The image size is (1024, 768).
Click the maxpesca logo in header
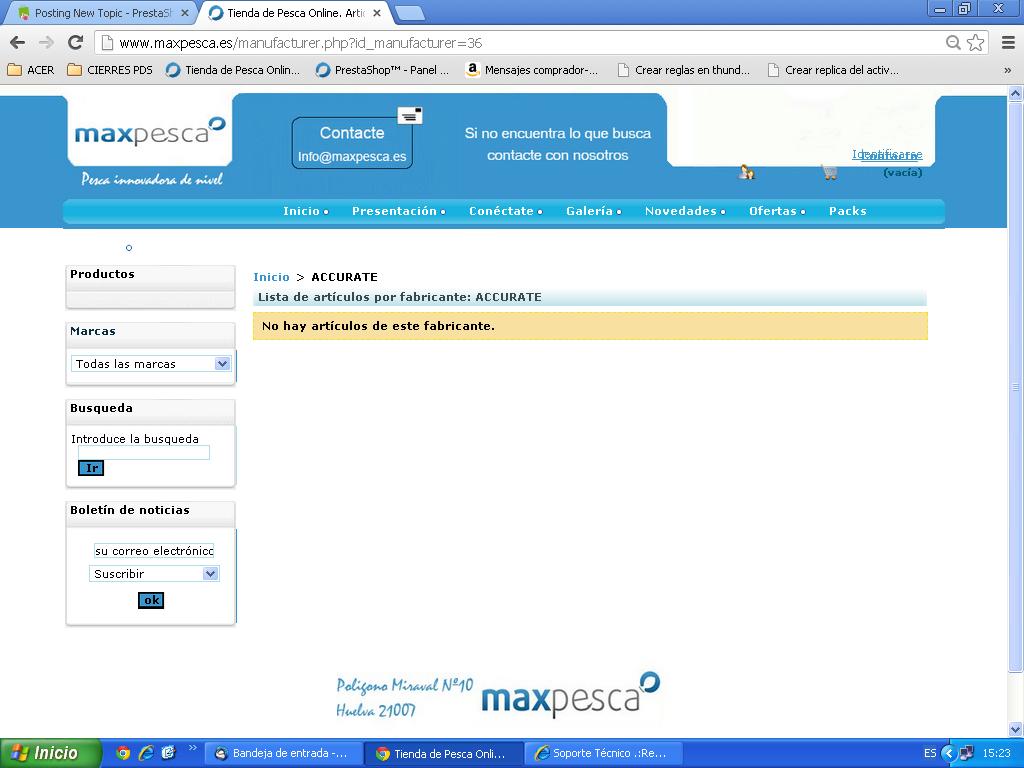tap(150, 131)
